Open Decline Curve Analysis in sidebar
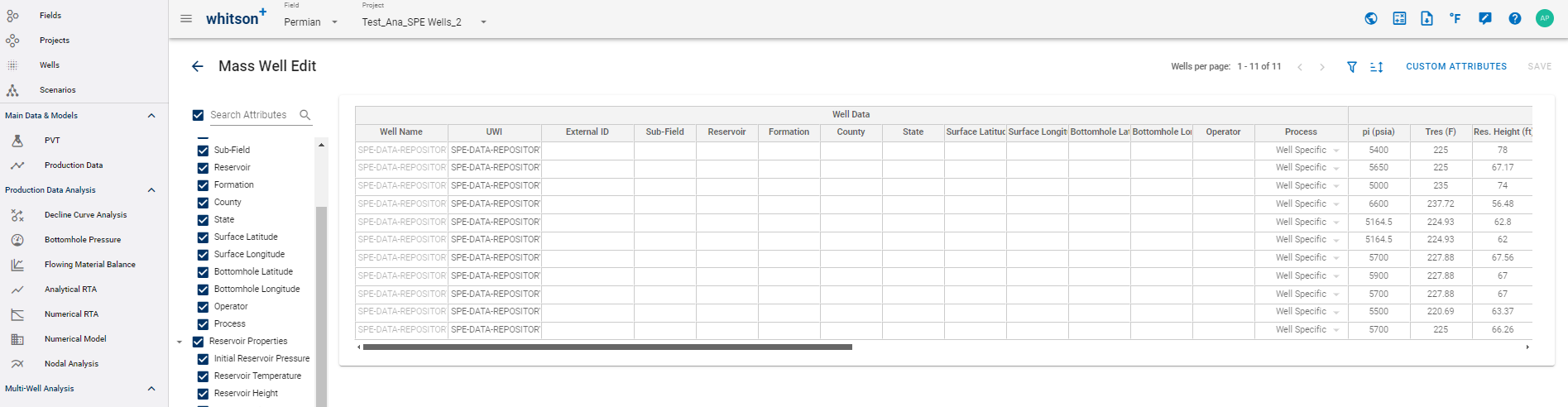1568x407 pixels. click(x=85, y=215)
